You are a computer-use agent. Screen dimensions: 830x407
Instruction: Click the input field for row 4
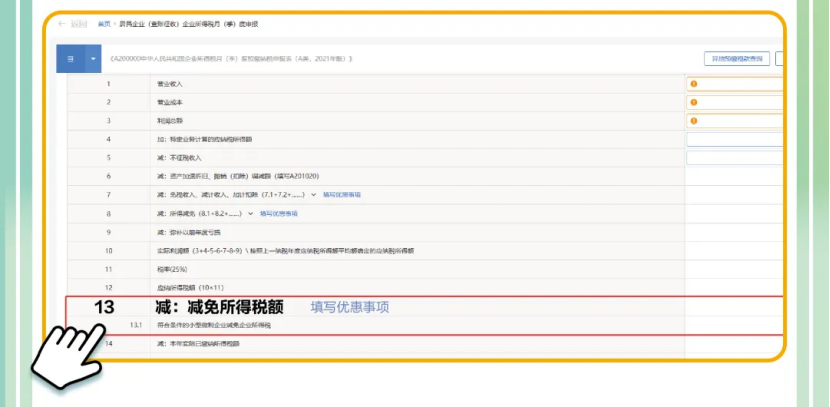[735, 140]
